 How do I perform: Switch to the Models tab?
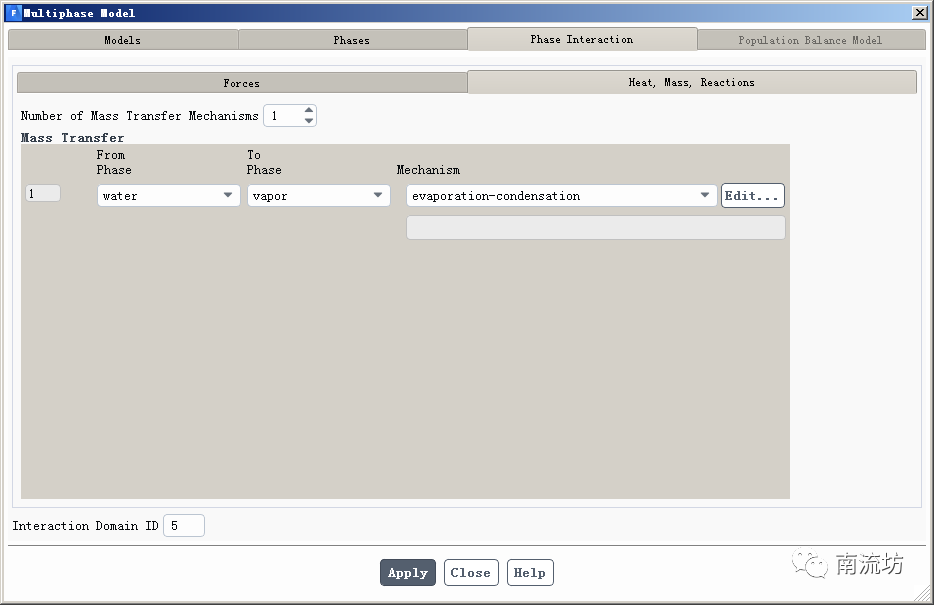pyautogui.click(x=122, y=40)
